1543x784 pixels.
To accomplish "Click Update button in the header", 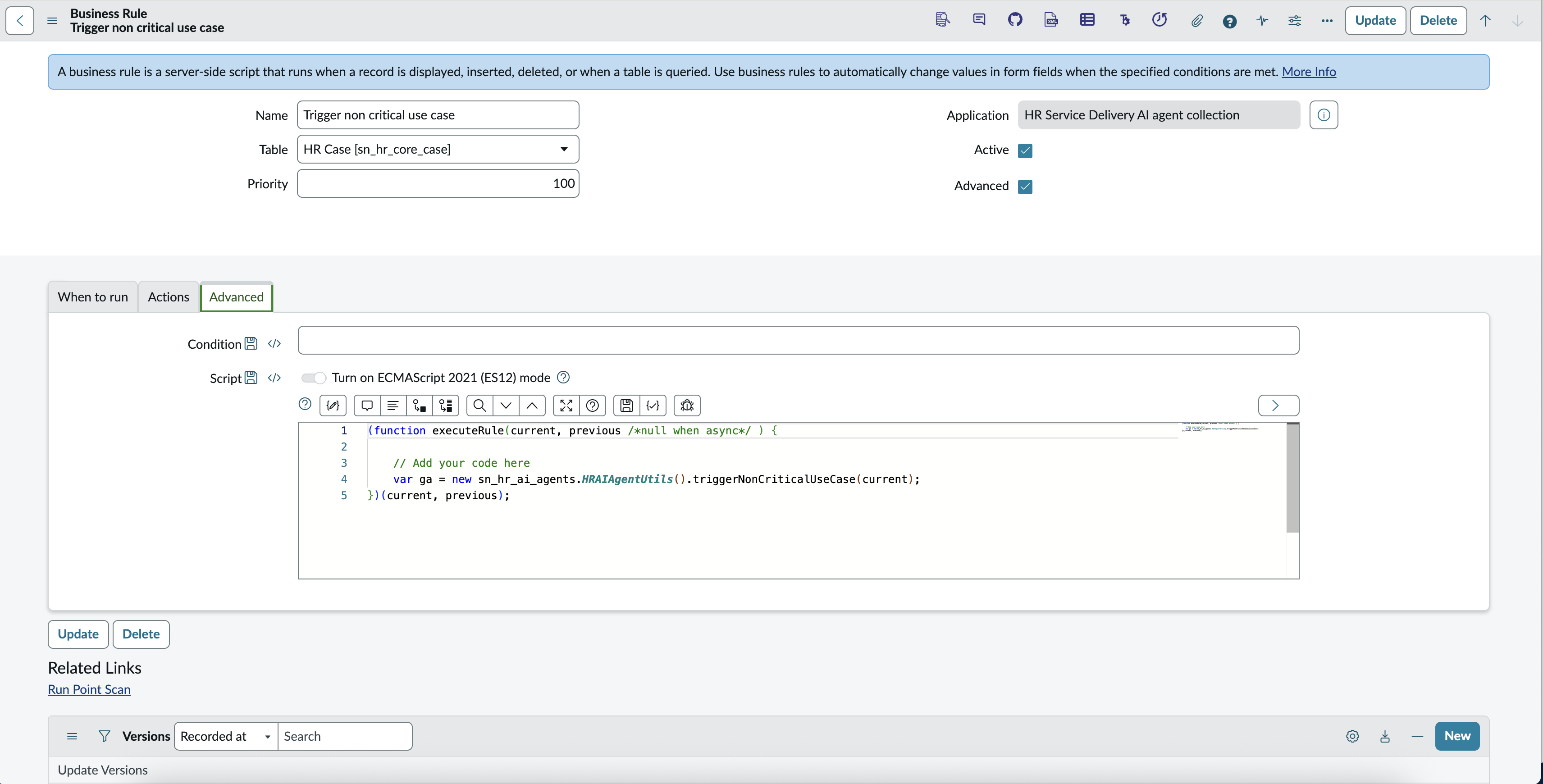I will 1375,20.
